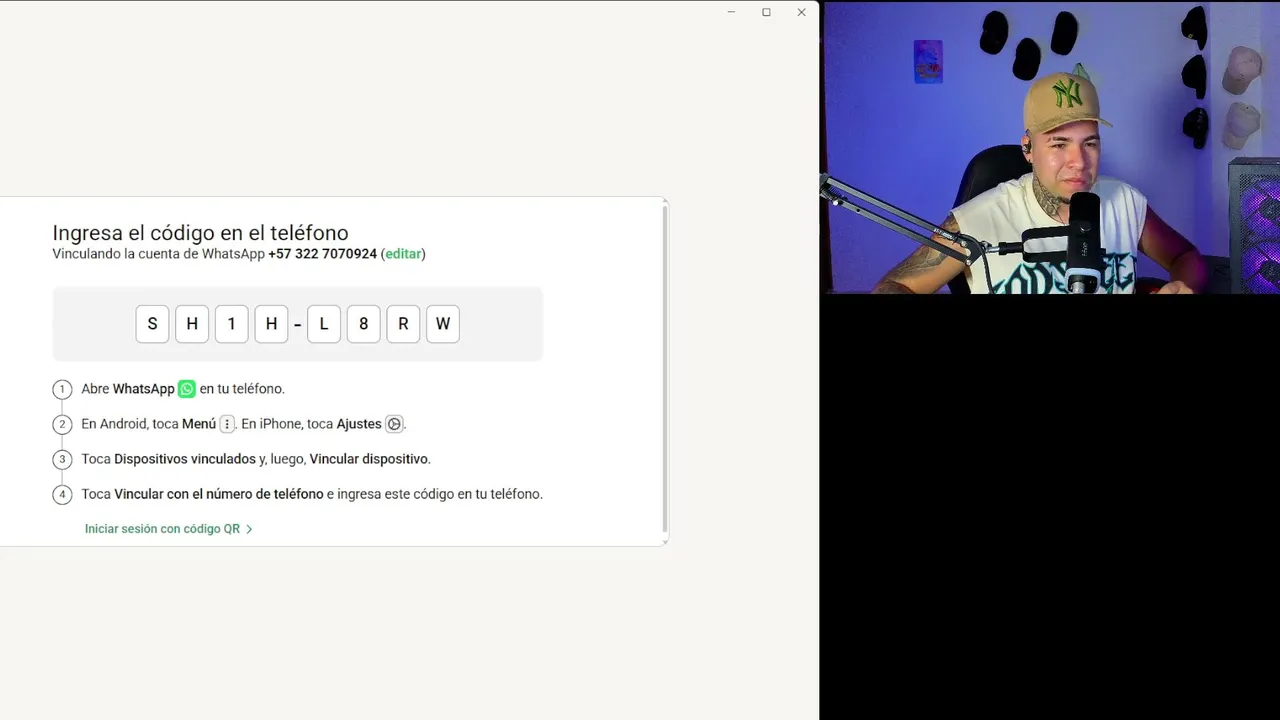The image size is (1280, 720).
Task: Click the code box showing letter R
Action: 403,324
